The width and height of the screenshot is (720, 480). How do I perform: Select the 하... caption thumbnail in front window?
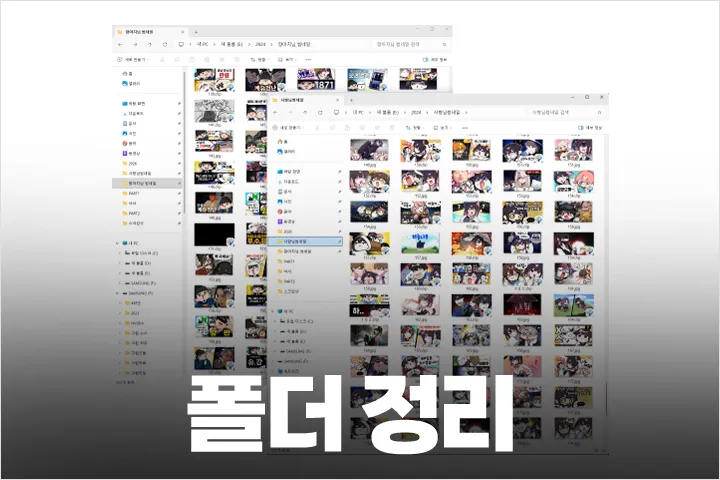369,305
